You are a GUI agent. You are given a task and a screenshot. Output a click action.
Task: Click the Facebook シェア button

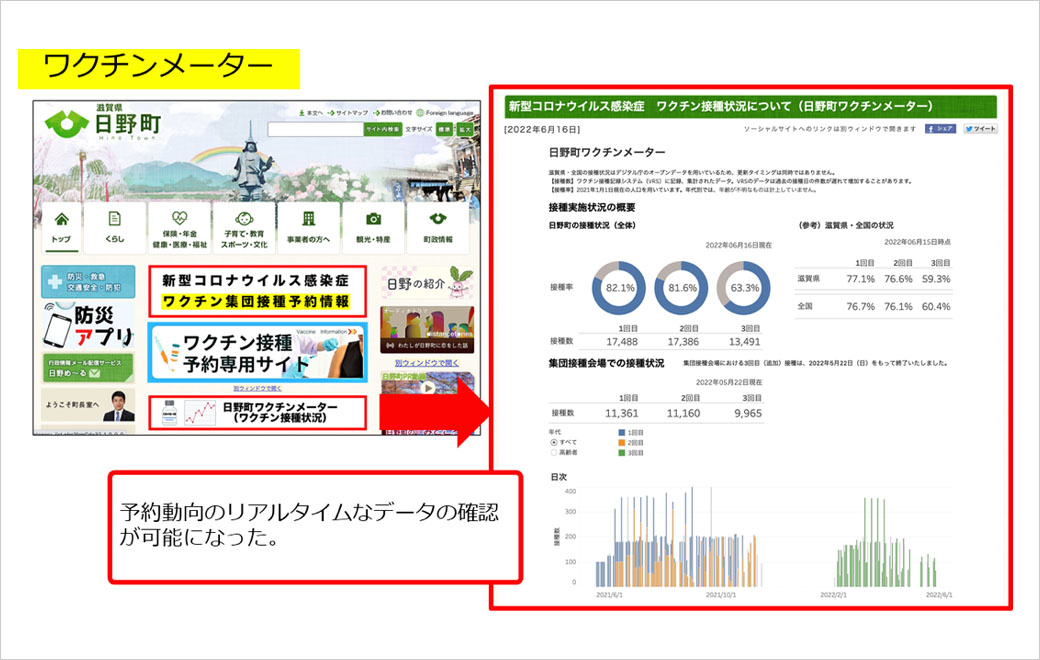[941, 129]
